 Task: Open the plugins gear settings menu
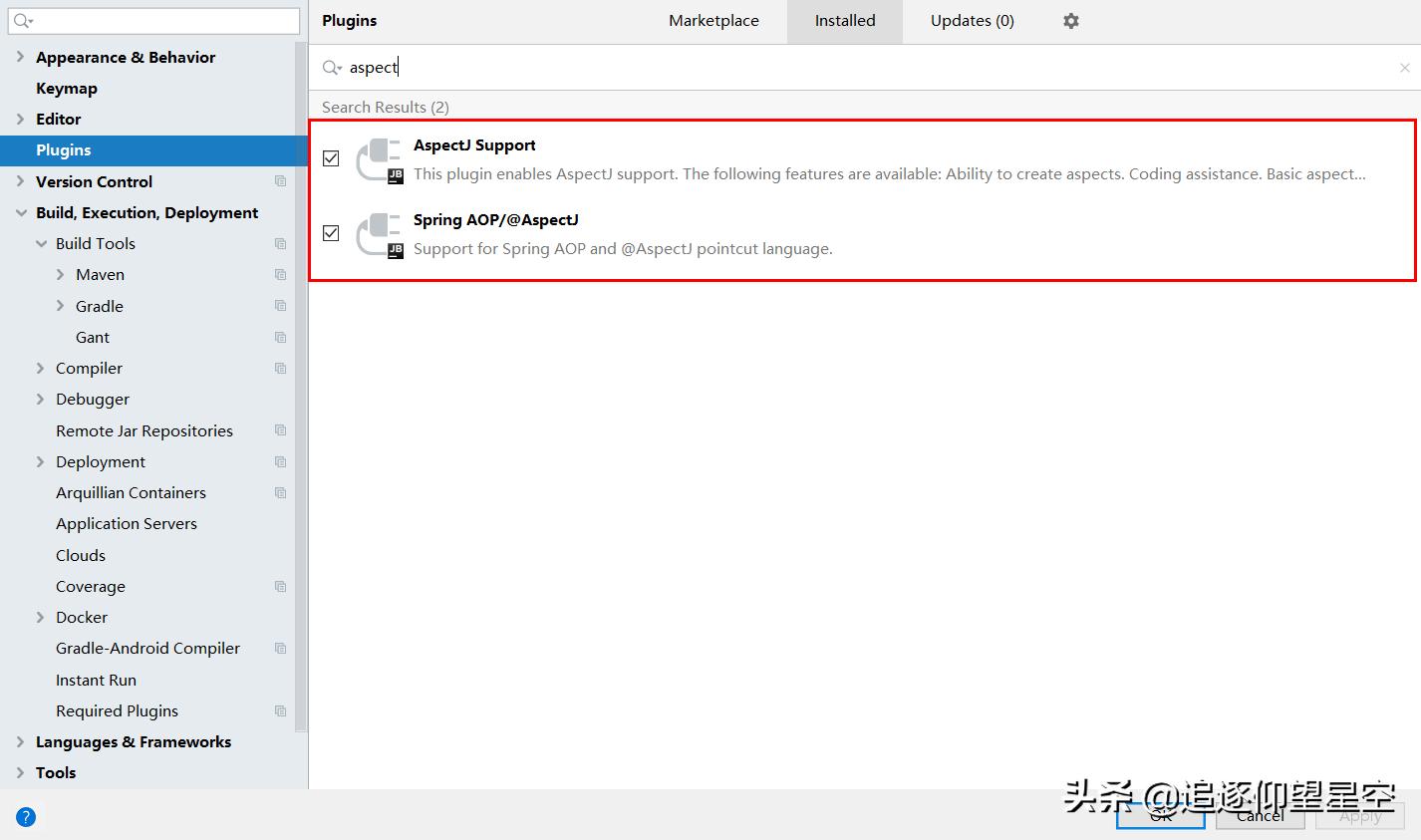1071,21
